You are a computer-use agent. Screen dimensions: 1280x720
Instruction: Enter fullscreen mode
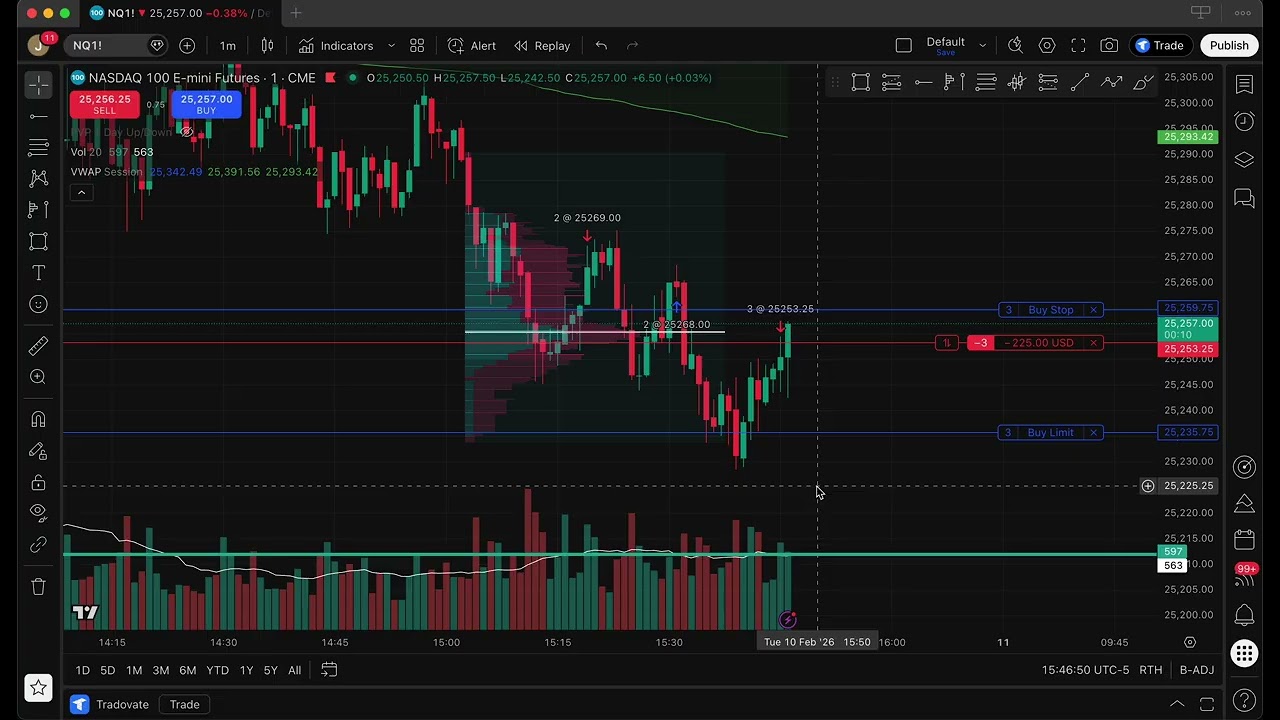click(x=1078, y=45)
